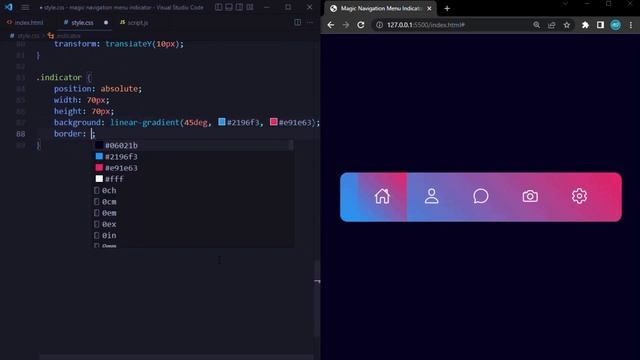The image size is (640, 360).
Task: Open color picker for #2196f3 swatch in code
Action: [222, 122]
